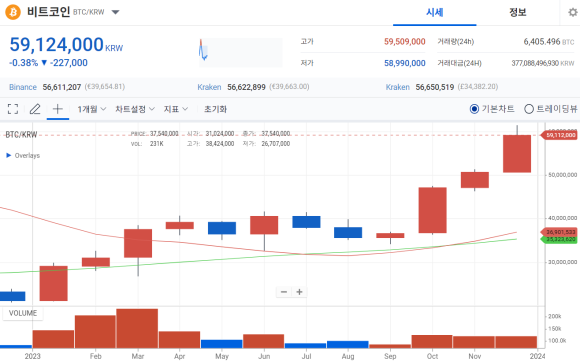
Task: Click the -0.38% change value
Action: coord(23,63)
